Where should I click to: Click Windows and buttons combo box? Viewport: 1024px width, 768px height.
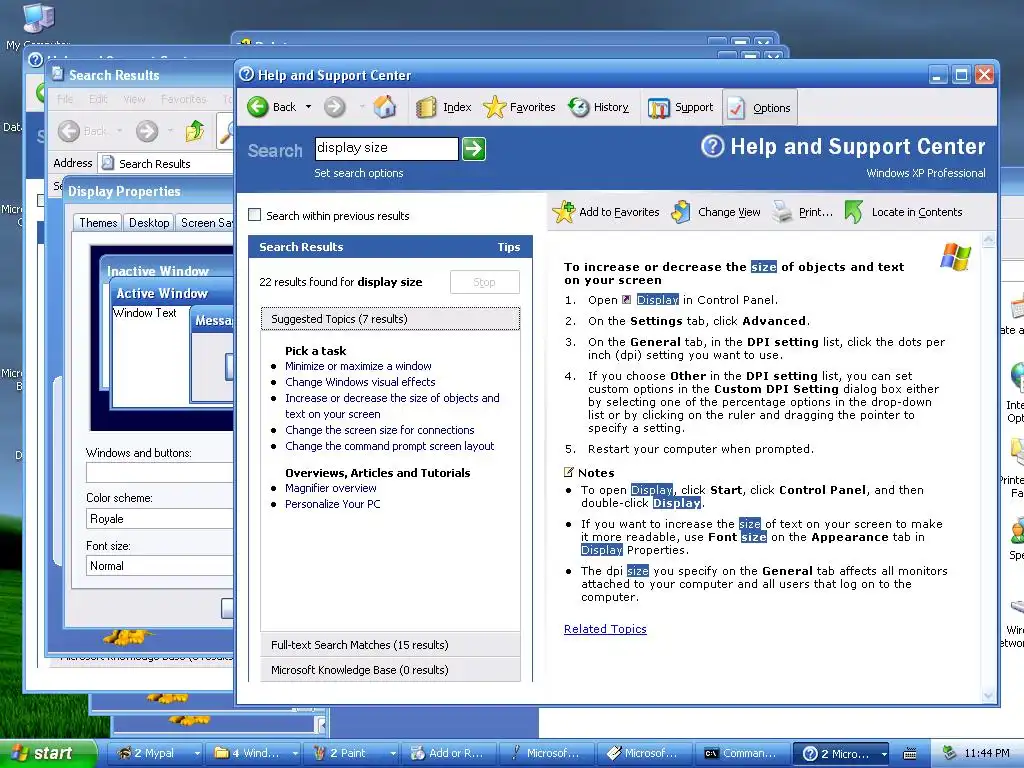pos(159,472)
